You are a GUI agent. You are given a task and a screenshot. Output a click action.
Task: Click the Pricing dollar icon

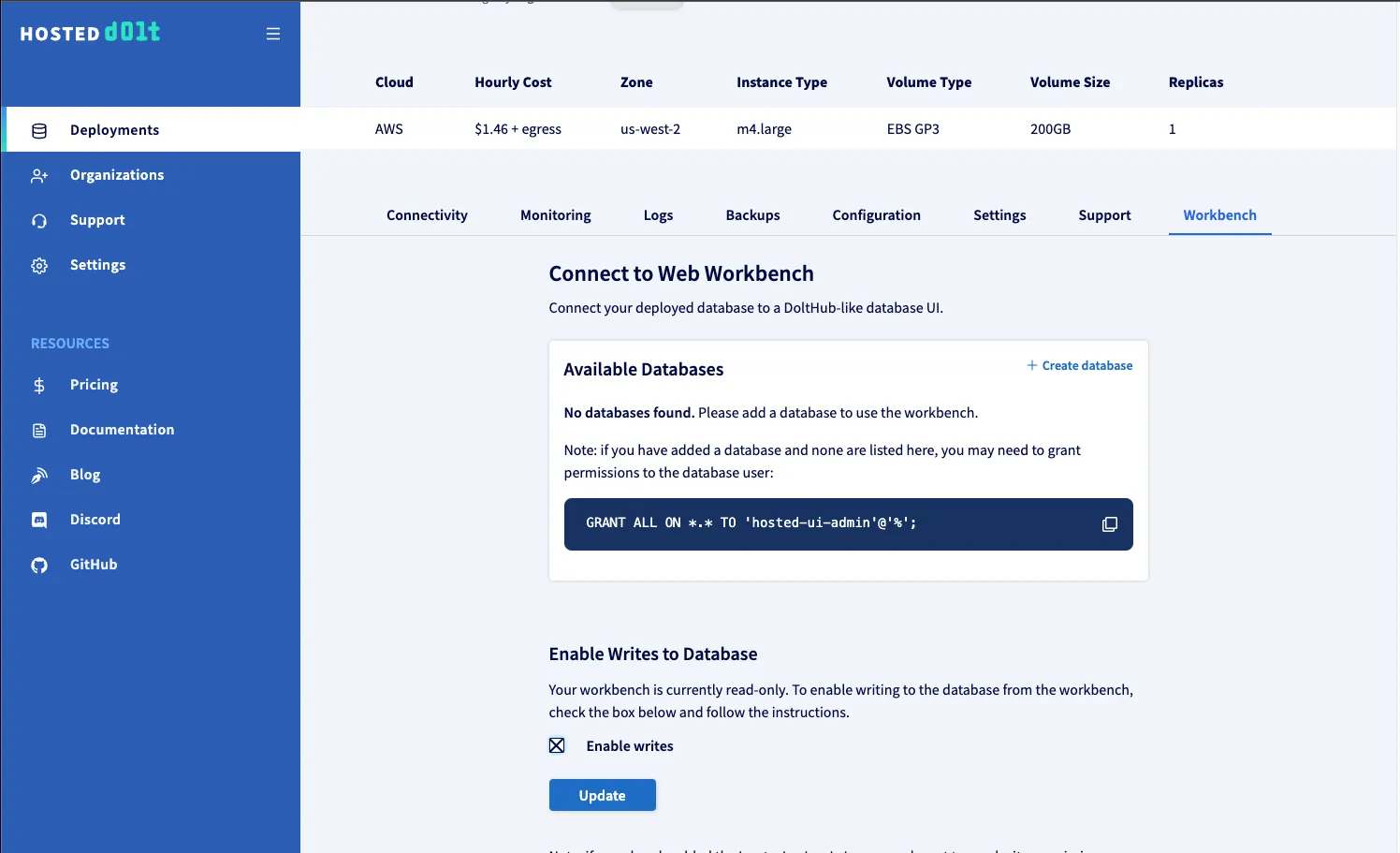(39, 386)
